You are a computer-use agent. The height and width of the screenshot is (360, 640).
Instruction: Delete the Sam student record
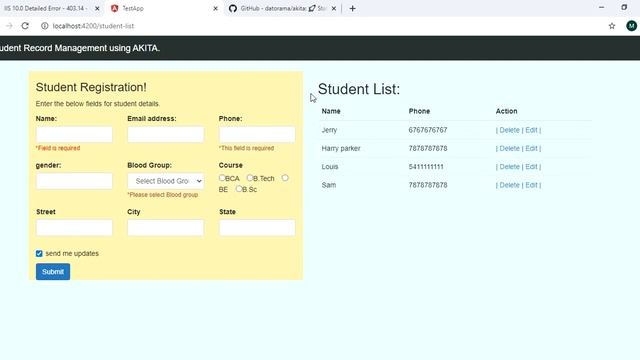click(x=509, y=185)
